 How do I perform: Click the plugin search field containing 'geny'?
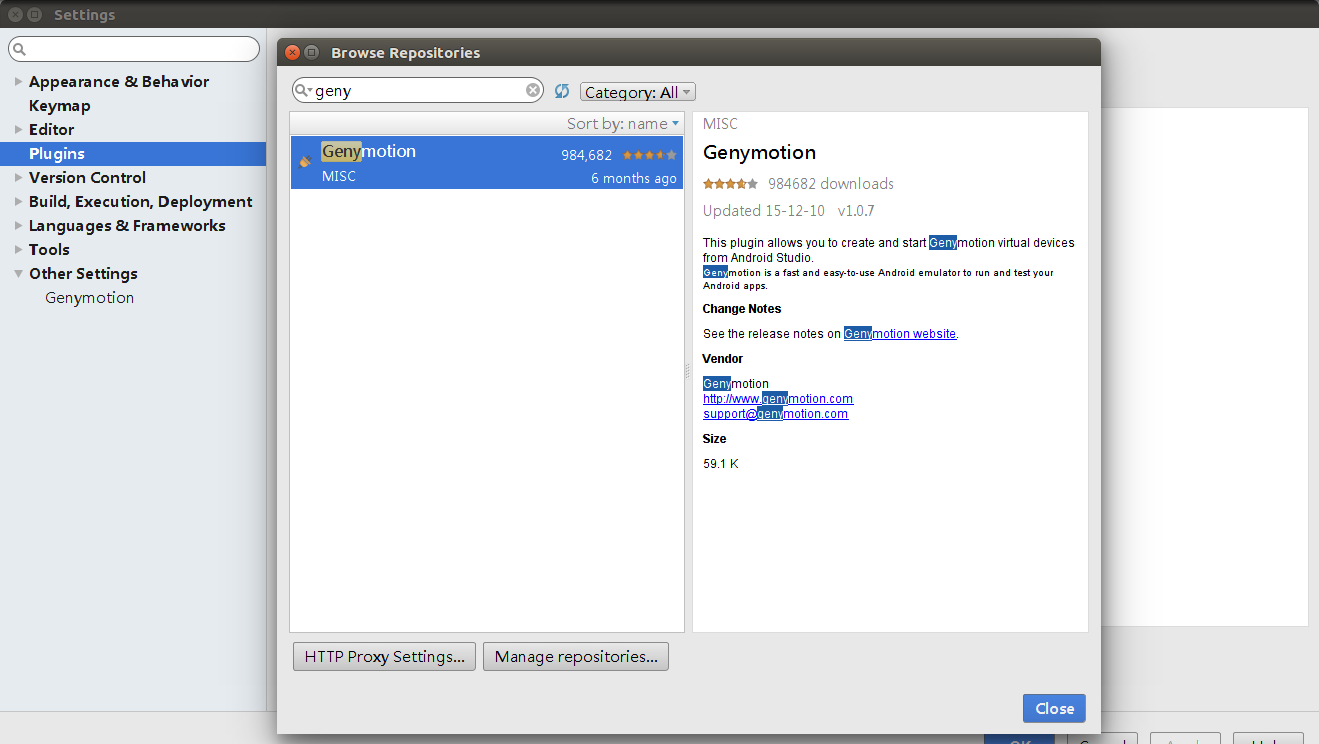pyautogui.click(x=418, y=91)
